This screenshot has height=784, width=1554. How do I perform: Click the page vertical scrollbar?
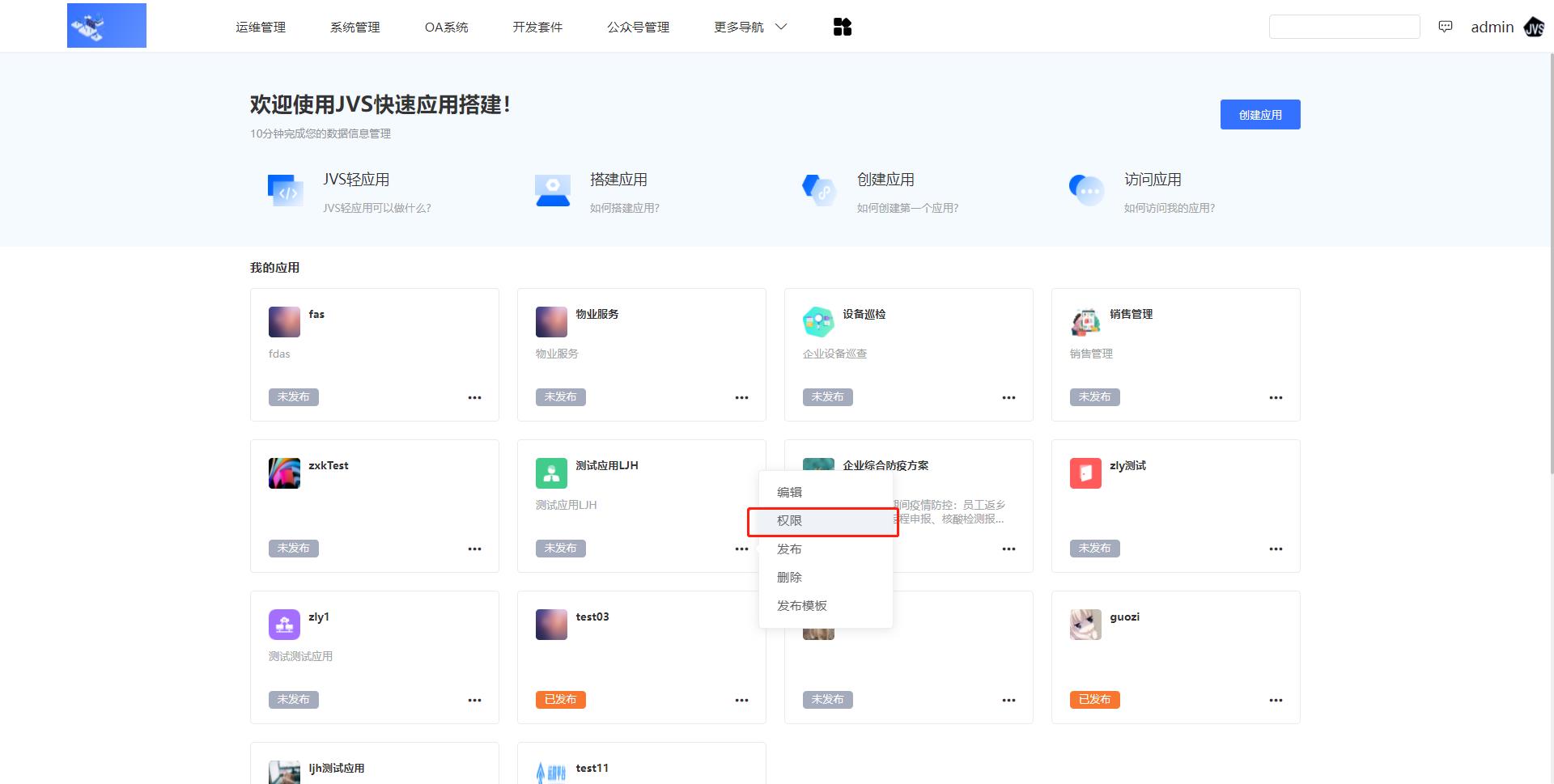pos(1550,263)
